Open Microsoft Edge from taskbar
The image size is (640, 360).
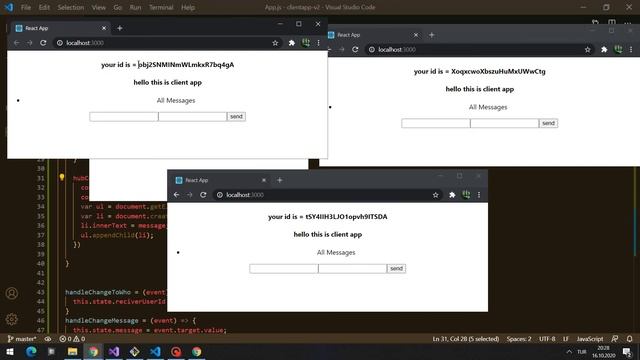31,351
